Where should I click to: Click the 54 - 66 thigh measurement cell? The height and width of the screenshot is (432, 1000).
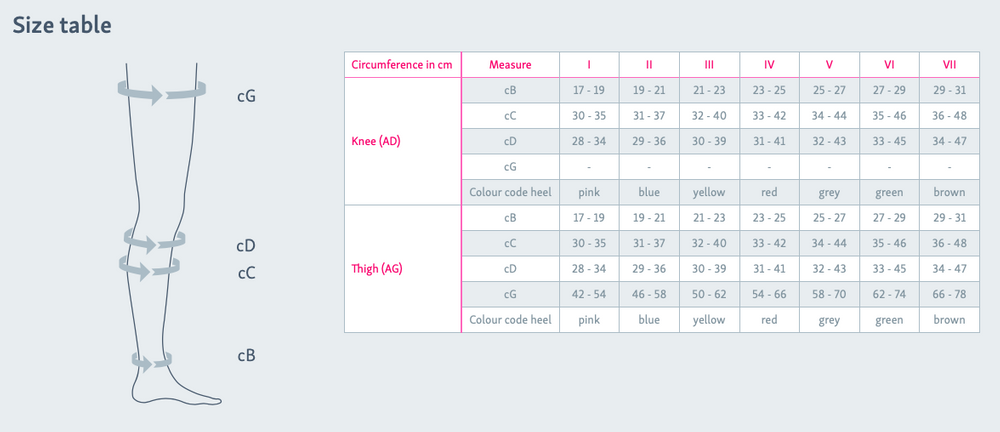(x=769, y=294)
